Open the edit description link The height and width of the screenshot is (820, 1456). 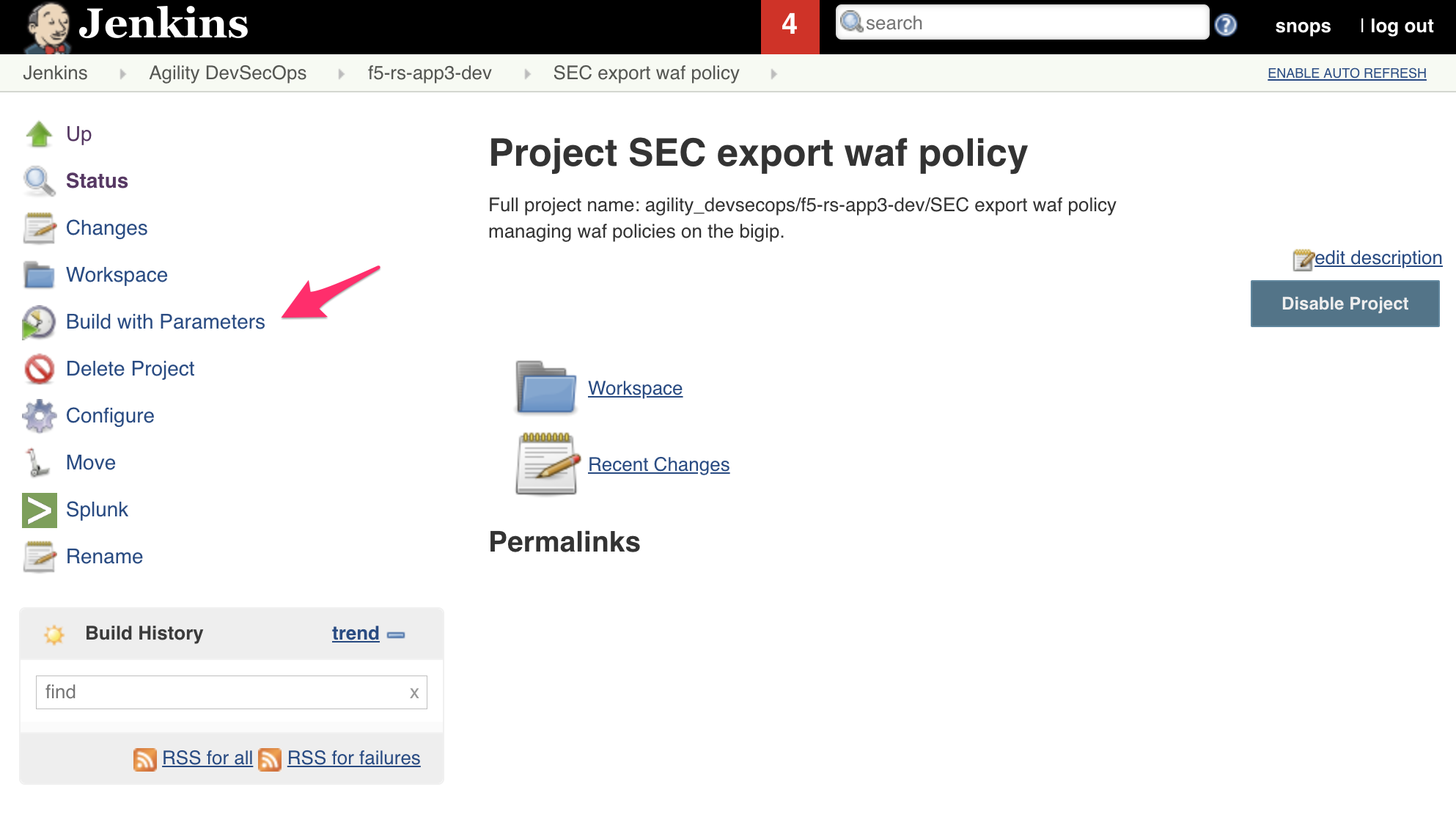tap(1378, 258)
